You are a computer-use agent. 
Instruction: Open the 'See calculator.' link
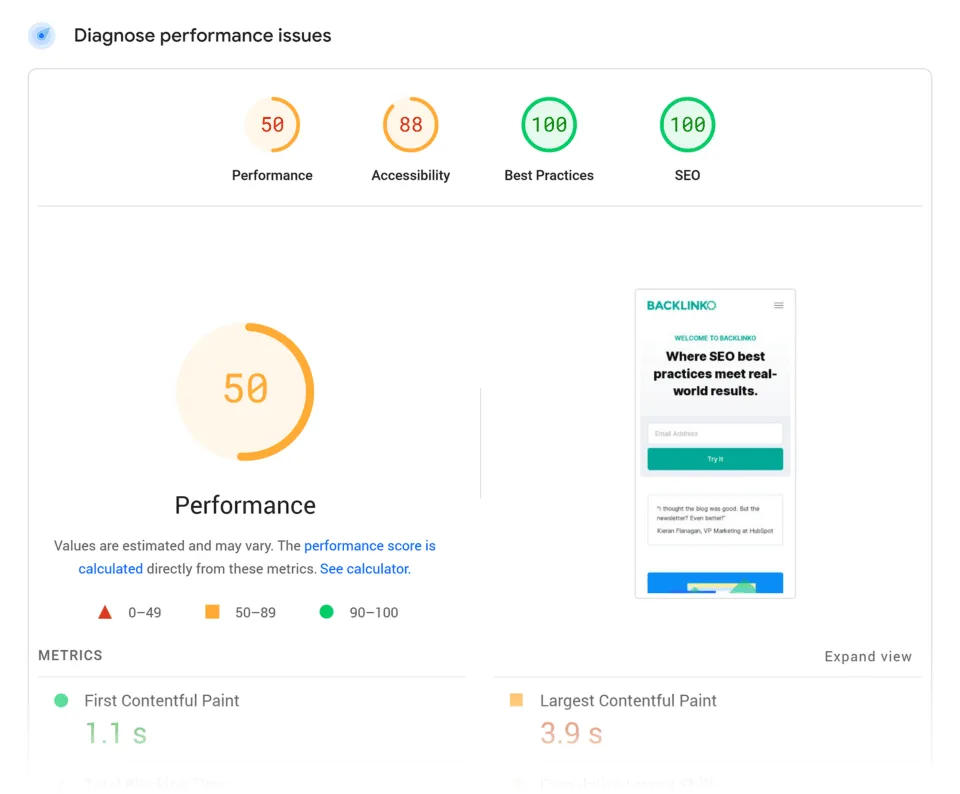(x=366, y=569)
